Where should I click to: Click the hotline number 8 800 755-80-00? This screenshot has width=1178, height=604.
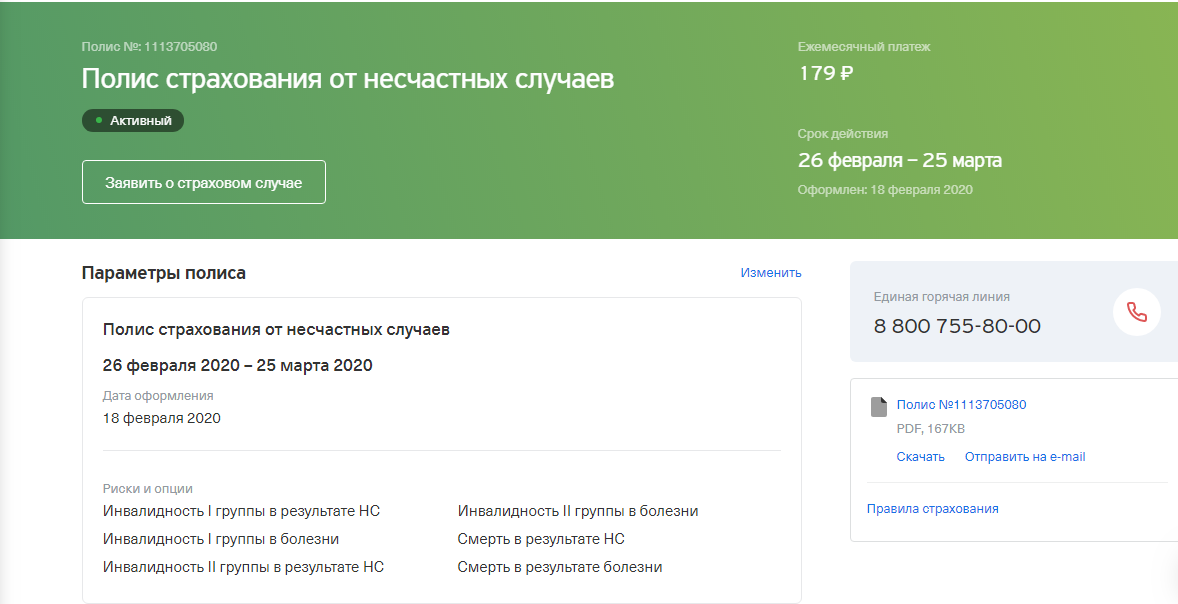click(x=956, y=326)
